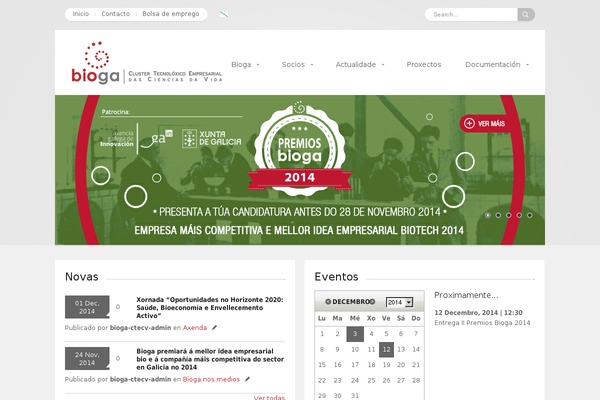Click in the Search input field
This screenshot has height=400, width=600.
pyautogui.click(x=471, y=15)
